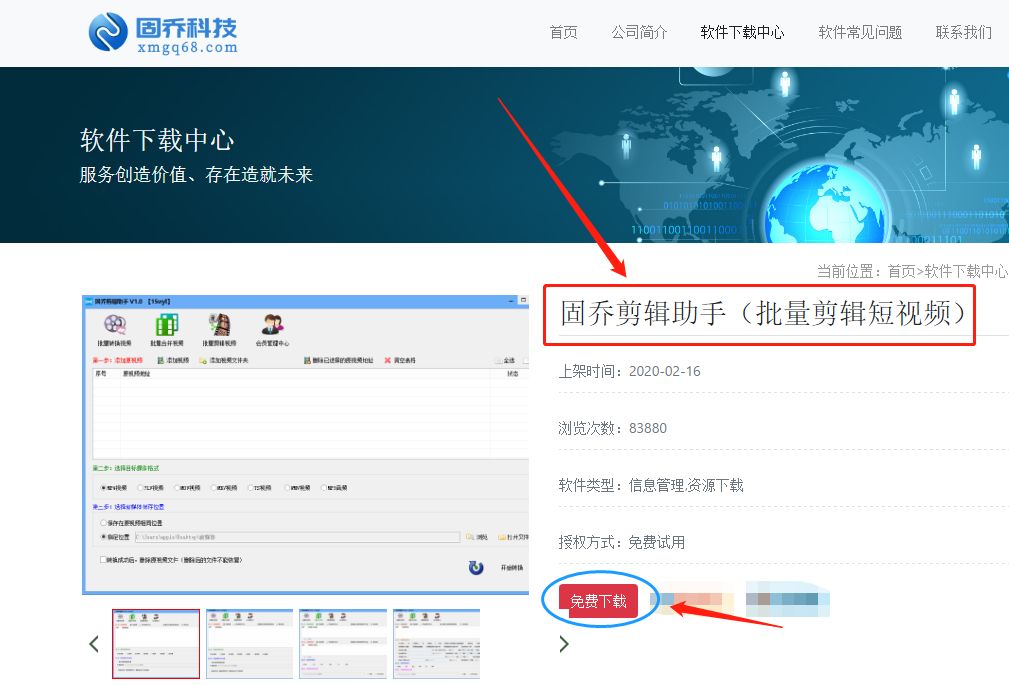Click the 固乔科技 swirl logo icon

107,32
